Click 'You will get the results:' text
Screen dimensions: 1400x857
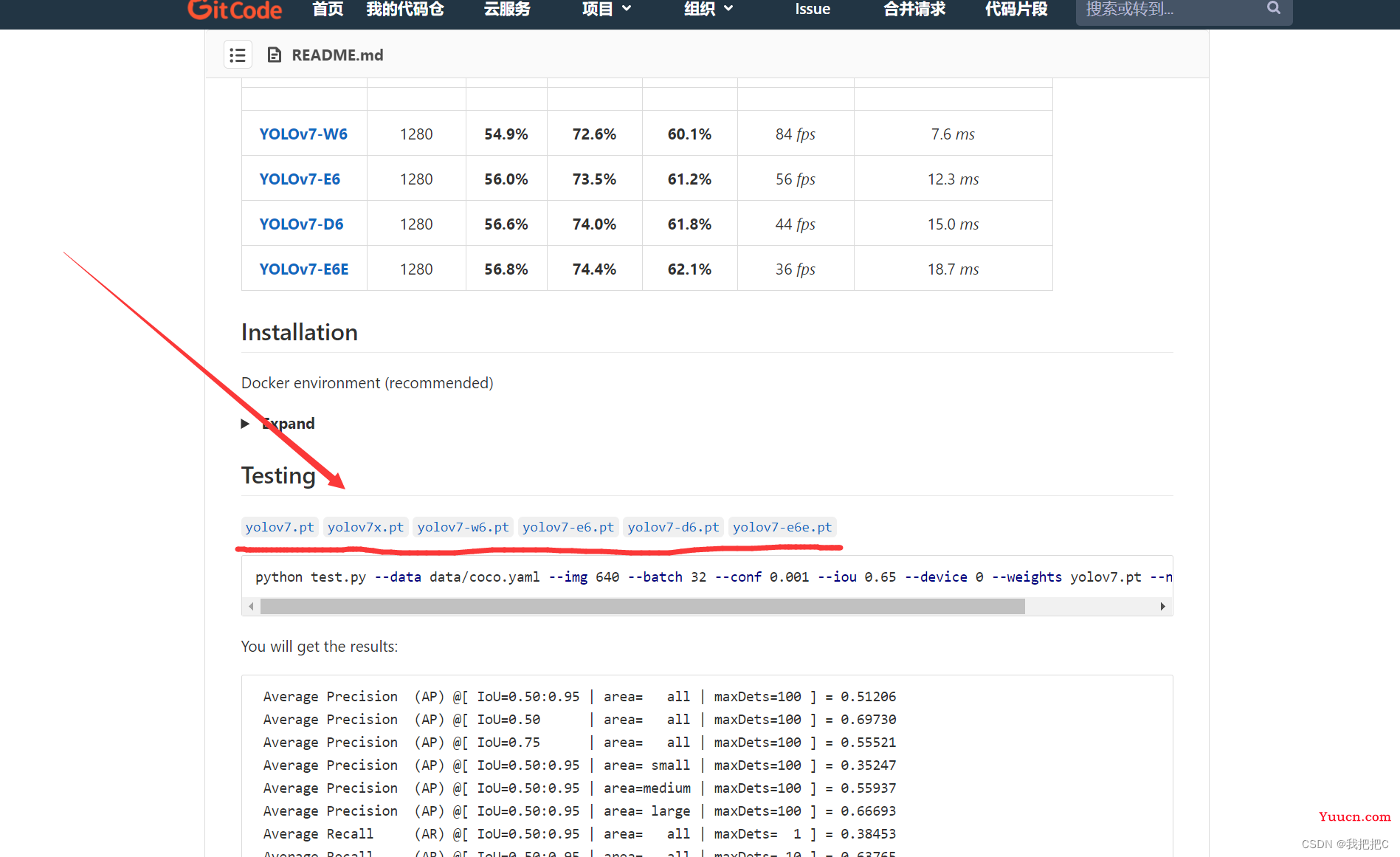320,647
